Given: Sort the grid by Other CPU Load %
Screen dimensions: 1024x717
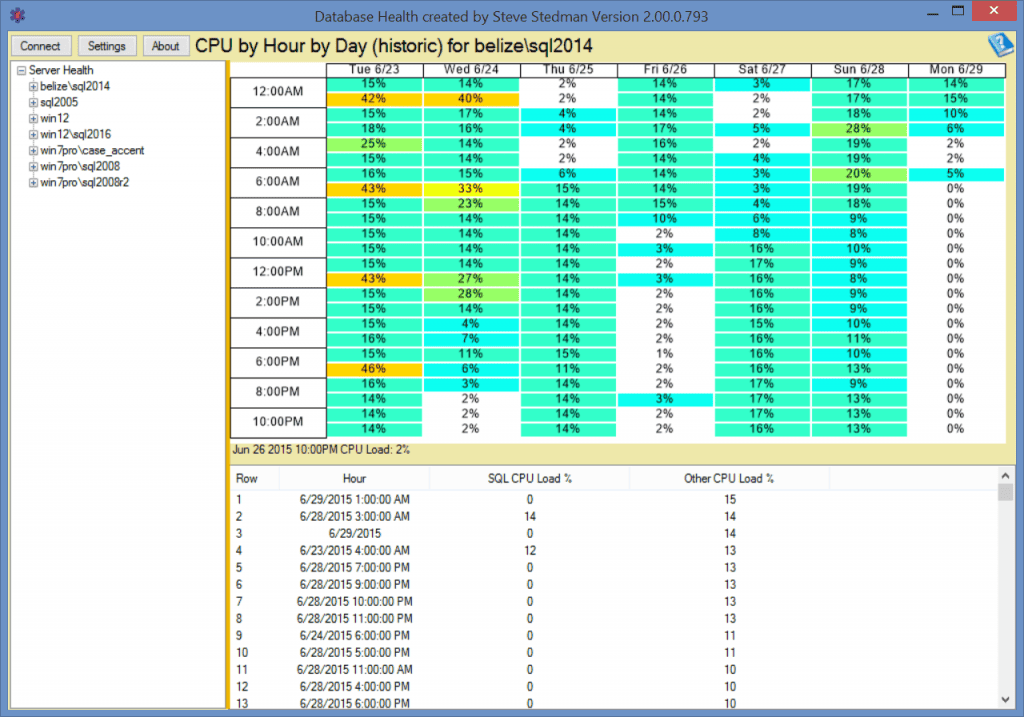Looking at the screenshot, I should point(729,478).
